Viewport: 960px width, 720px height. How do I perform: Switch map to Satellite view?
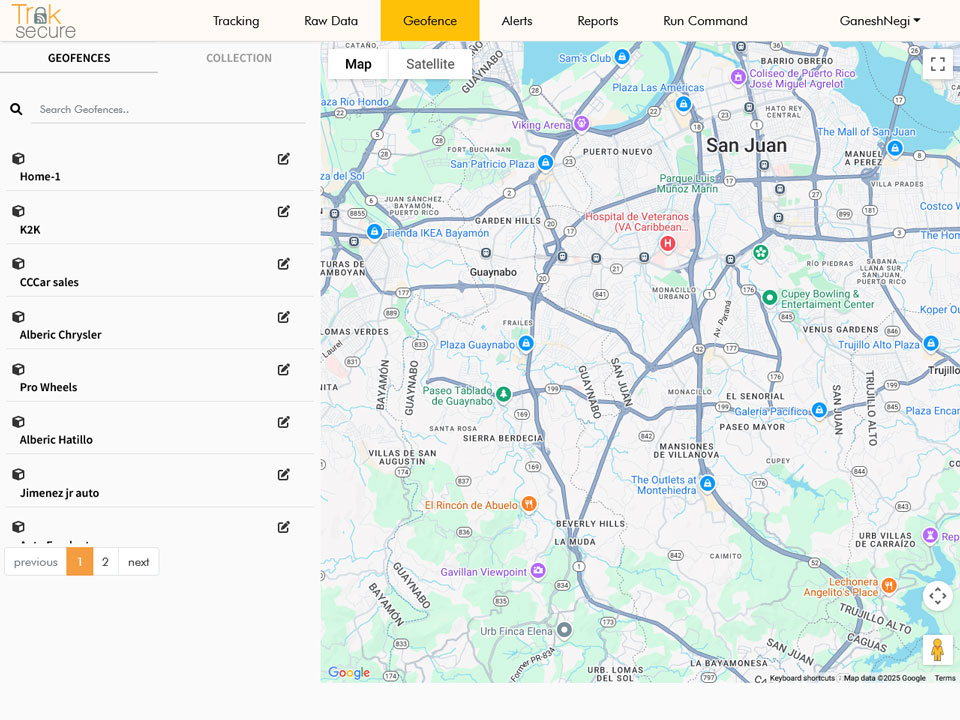[x=430, y=64]
